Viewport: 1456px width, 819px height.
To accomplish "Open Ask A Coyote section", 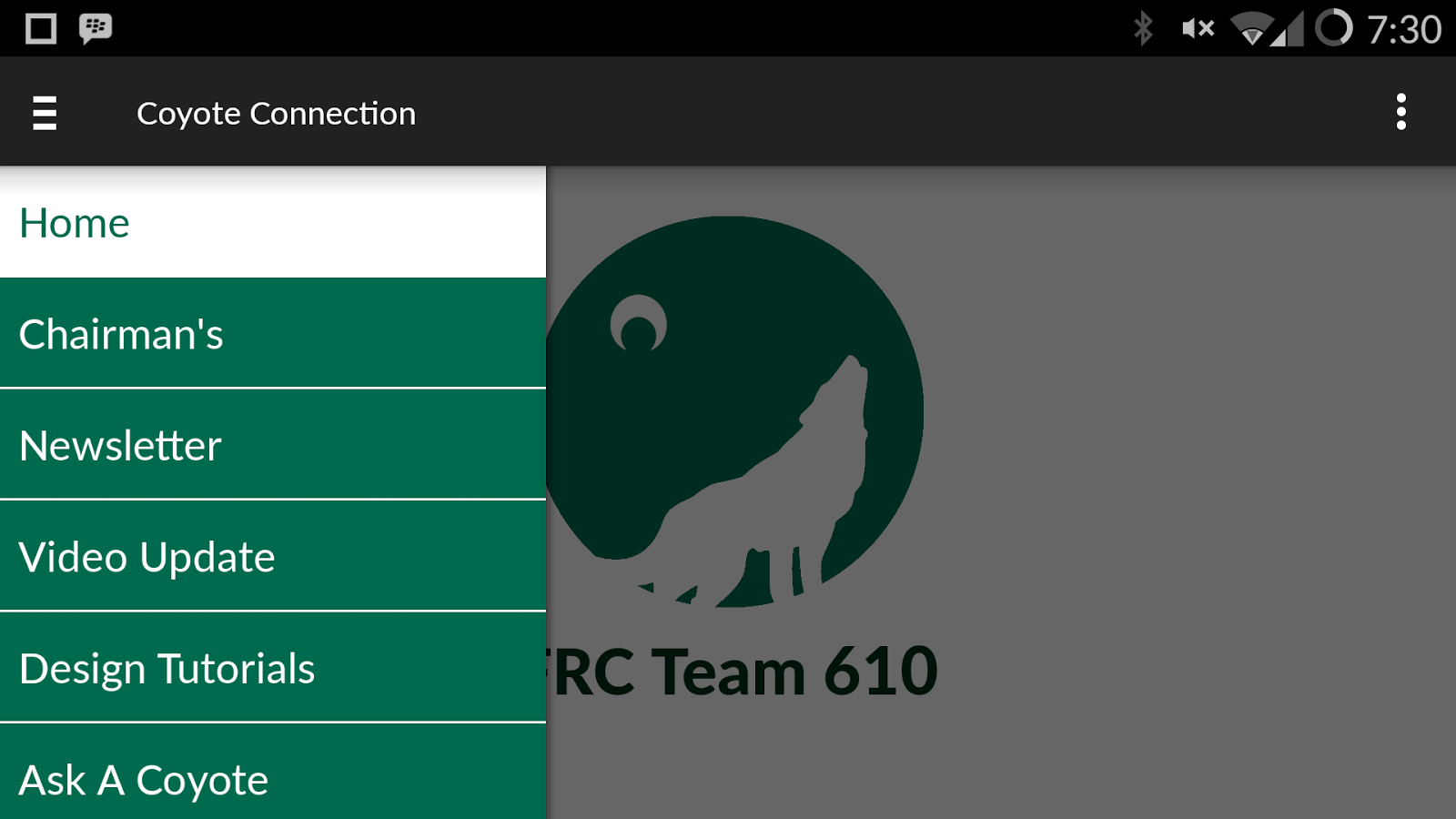I will [273, 772].
